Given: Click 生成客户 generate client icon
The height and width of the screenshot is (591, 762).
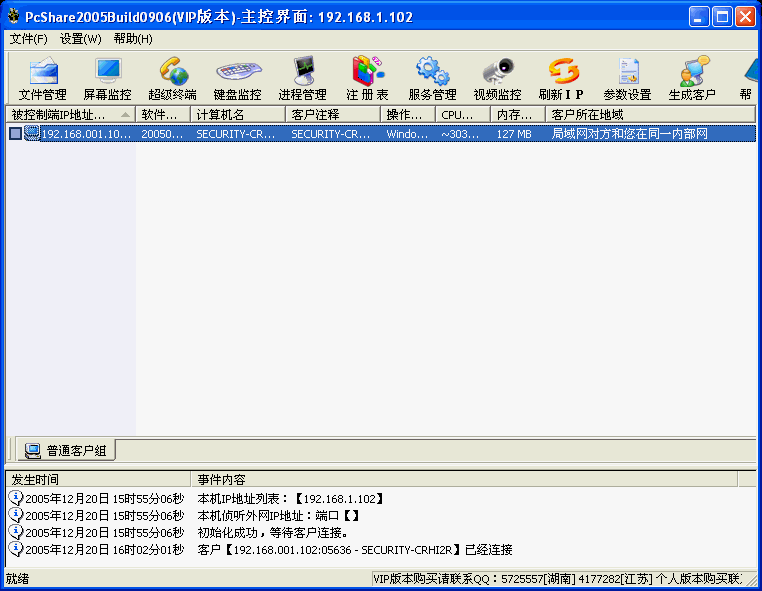Looking at the screenshot, I should [x=692, y=78].
